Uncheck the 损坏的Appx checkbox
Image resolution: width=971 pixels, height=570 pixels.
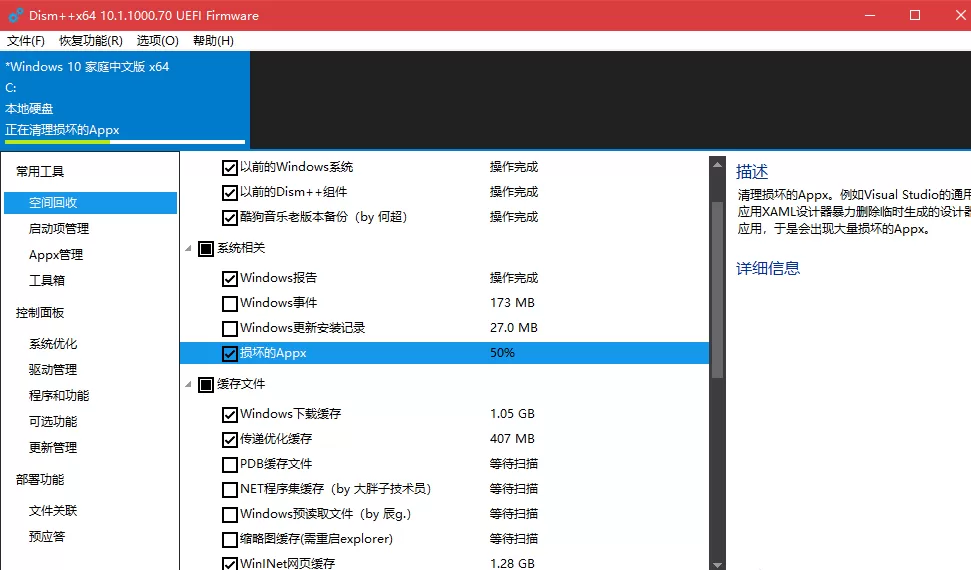point(230,353)
